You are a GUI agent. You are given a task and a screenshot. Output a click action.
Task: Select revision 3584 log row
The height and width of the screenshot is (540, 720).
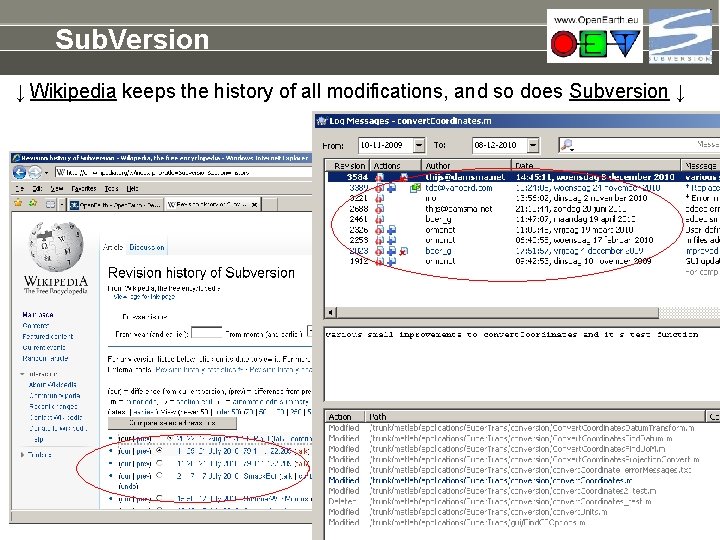point(523,177)
